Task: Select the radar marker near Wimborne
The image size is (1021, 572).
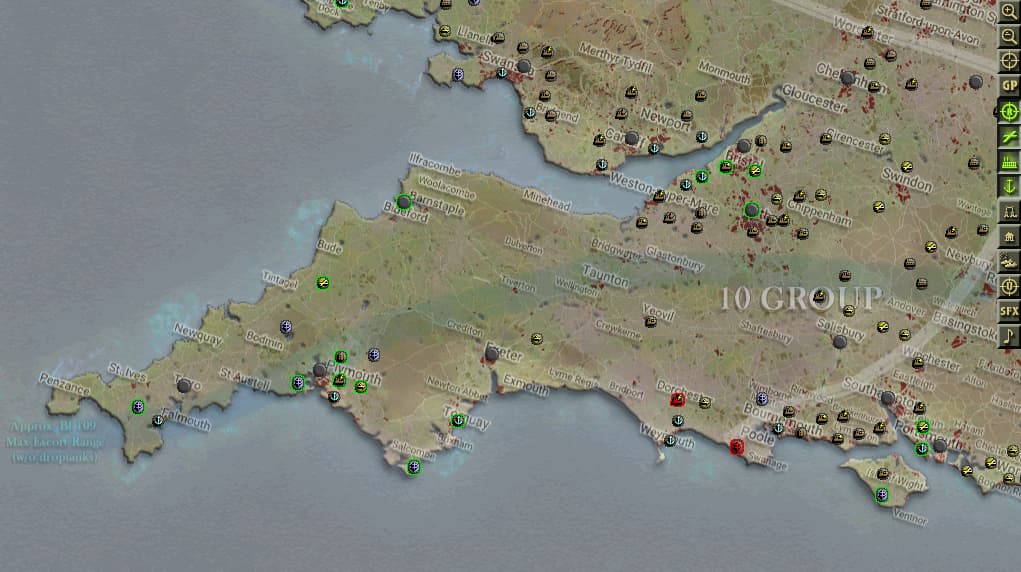Action: [762, 398]
